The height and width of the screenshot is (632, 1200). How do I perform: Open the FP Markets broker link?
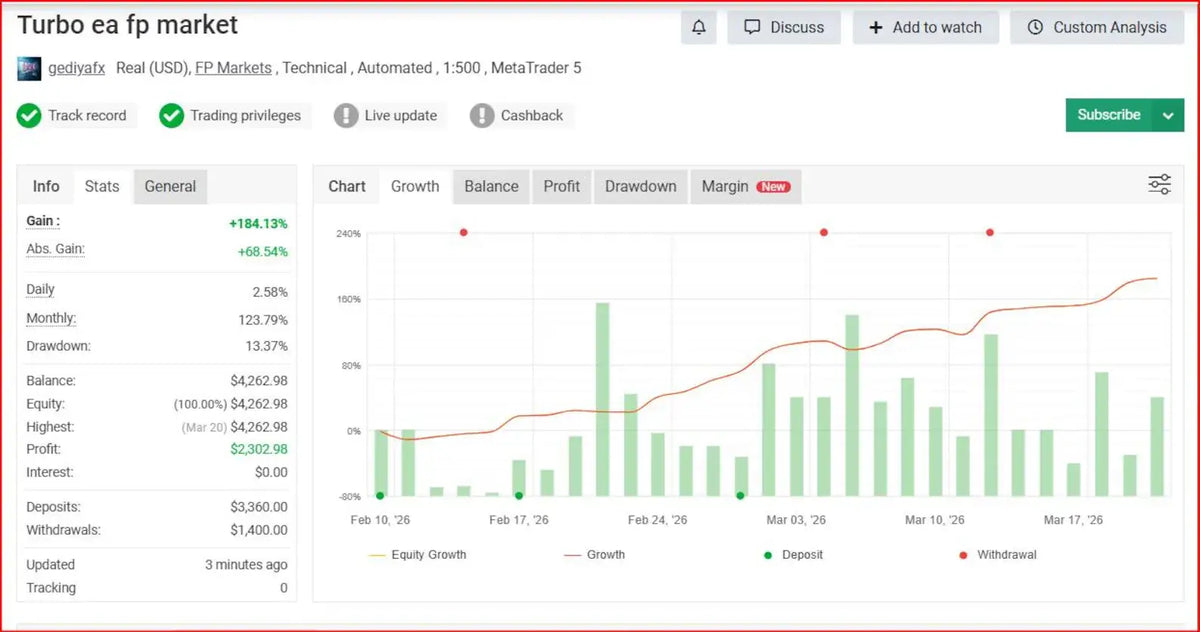pos(233,68)
